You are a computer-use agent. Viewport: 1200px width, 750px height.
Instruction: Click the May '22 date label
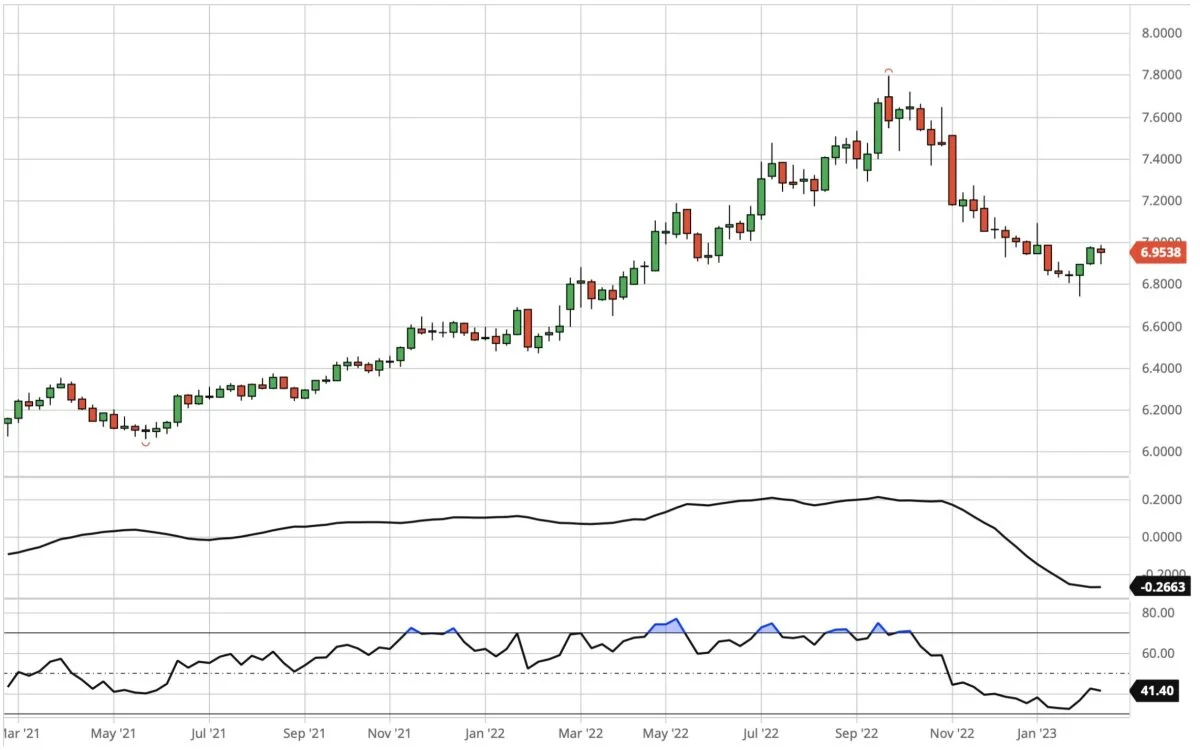pos(664,732)
